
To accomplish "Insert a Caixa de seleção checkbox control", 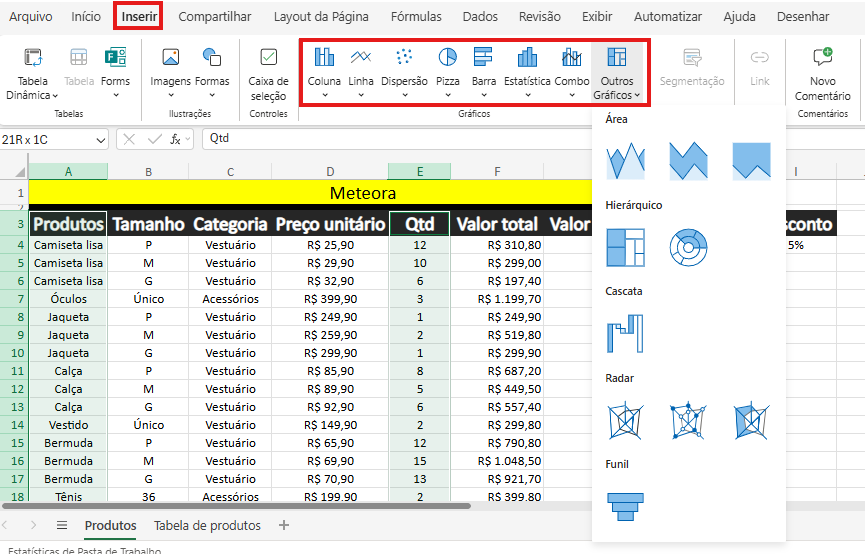I will click(269, 74).
